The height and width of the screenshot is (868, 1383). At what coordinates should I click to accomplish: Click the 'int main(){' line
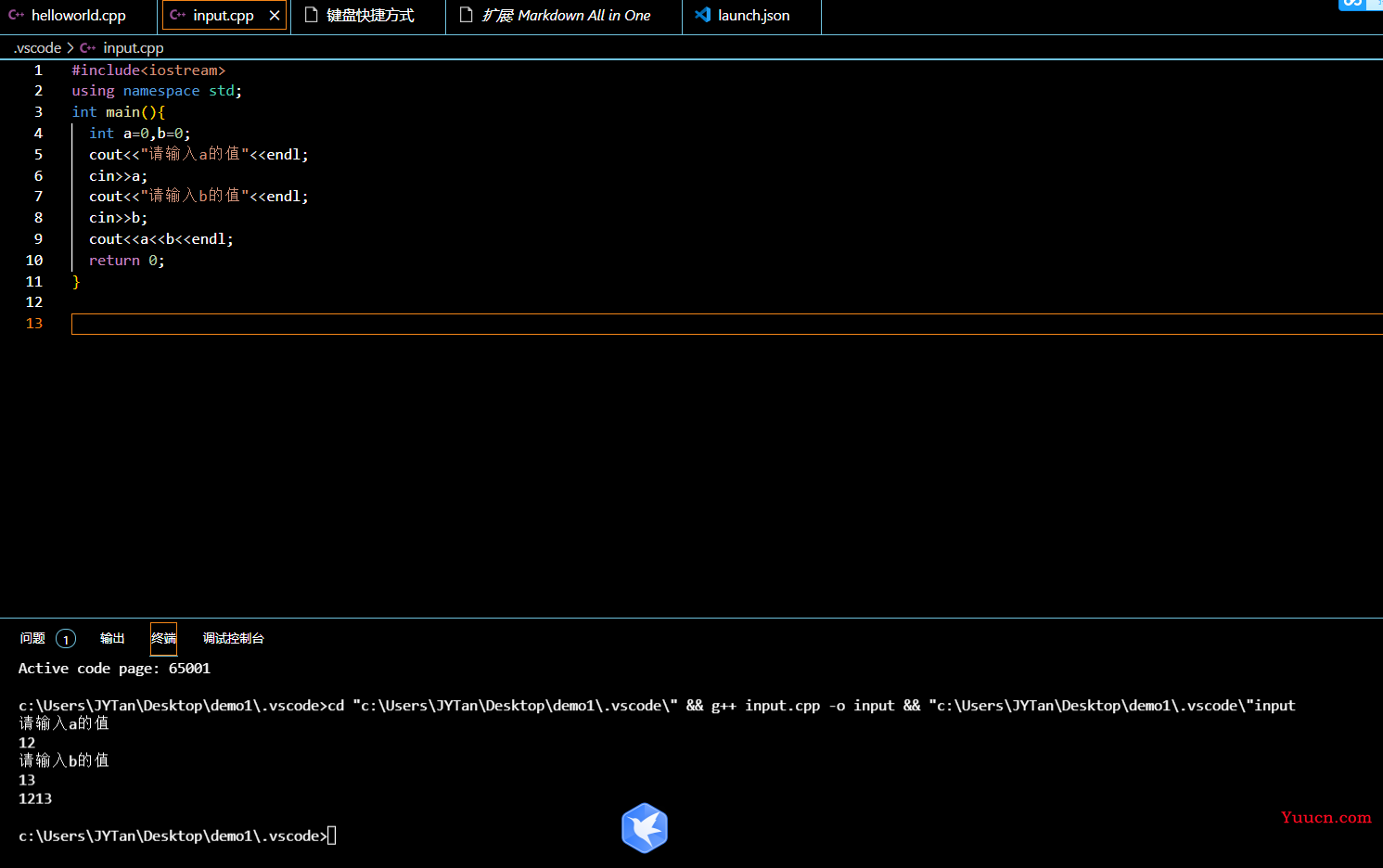pyautogui.click(x=119, y=112)
